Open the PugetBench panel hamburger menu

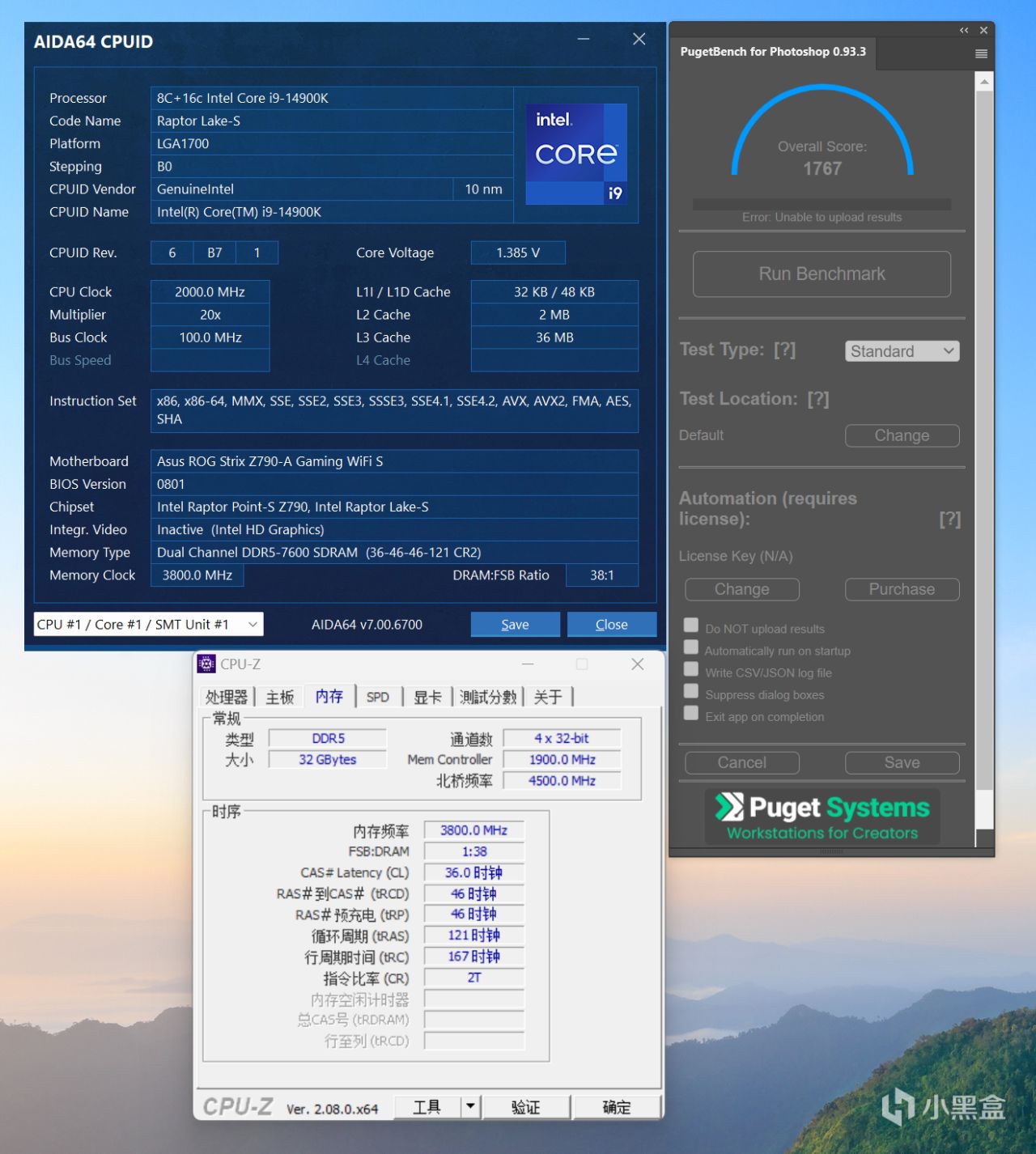pyautogui.click(x=981, y=53)
